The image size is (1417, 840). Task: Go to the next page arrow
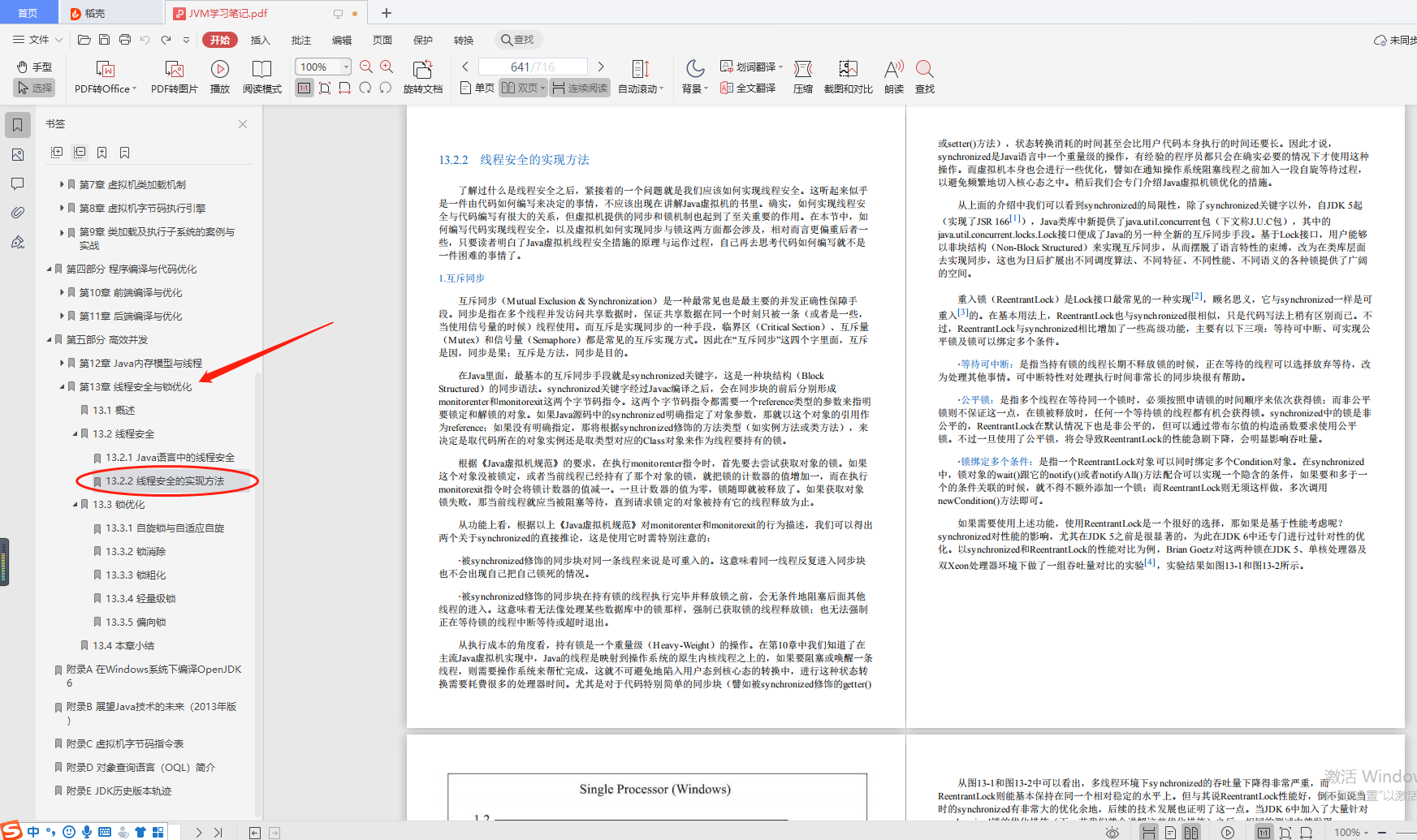click(x=601, y=67)
